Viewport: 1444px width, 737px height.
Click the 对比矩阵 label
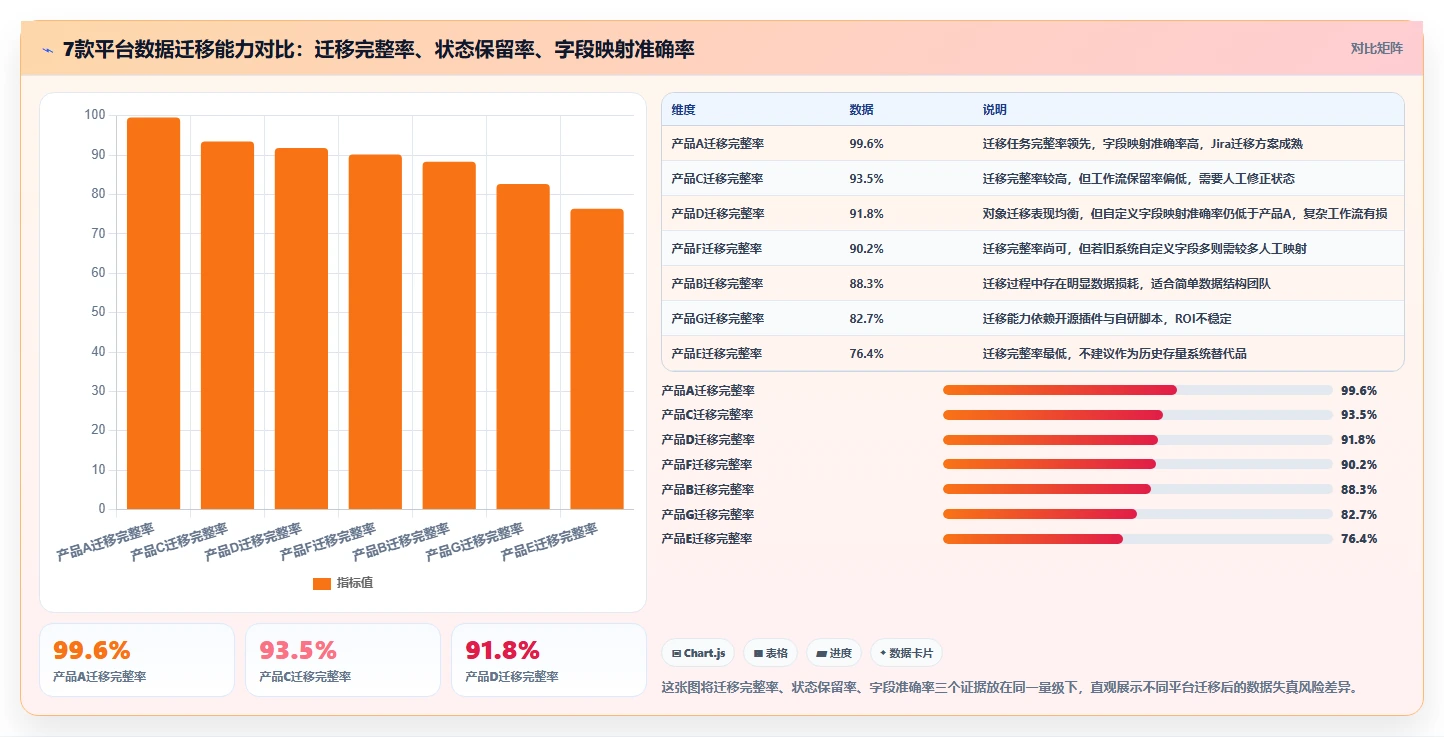pos(1376,48)
